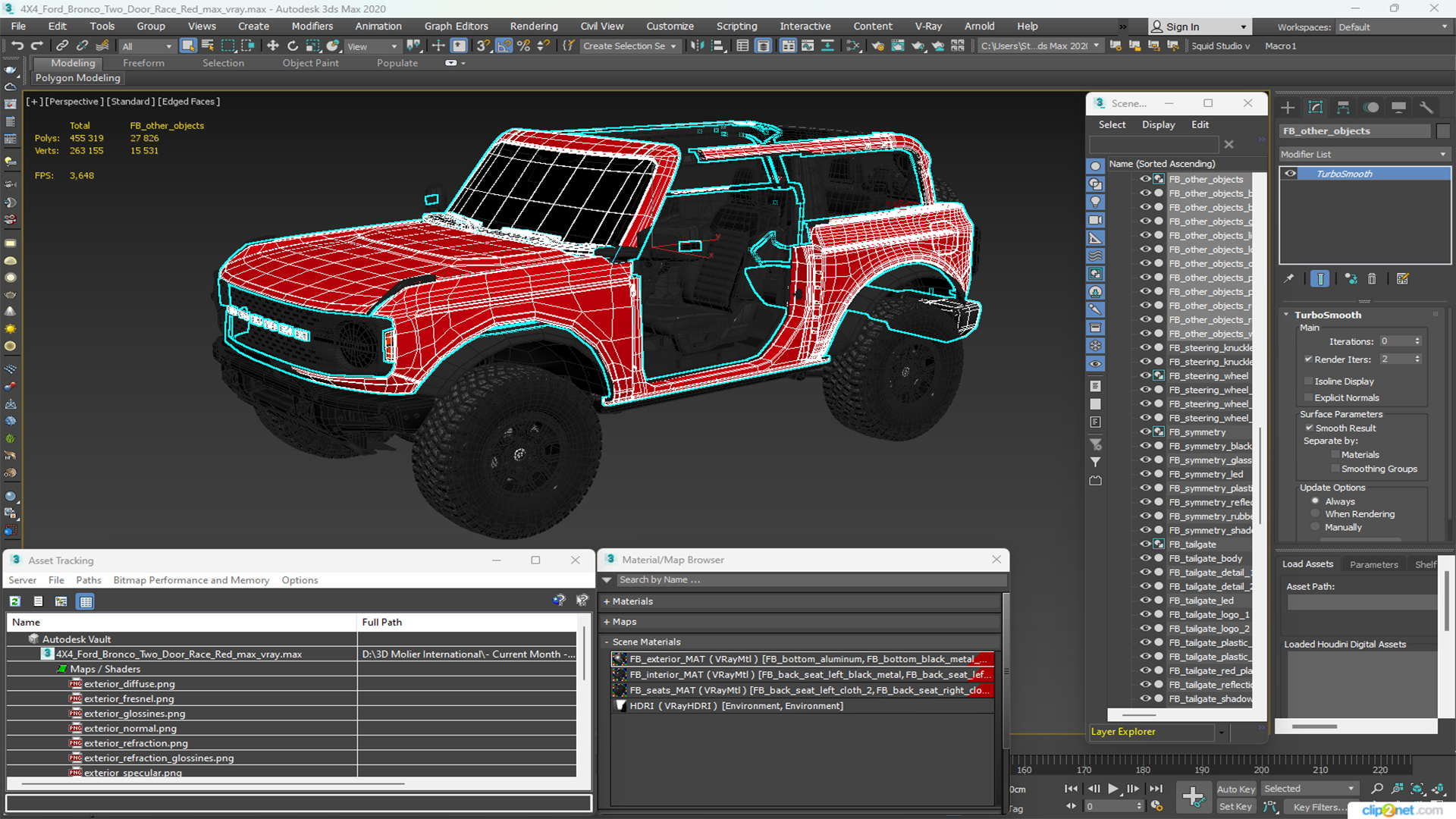This screenshot has width=1456, height=819.
Task: Open Select by Name dialog icon
Action: [207, 45]
